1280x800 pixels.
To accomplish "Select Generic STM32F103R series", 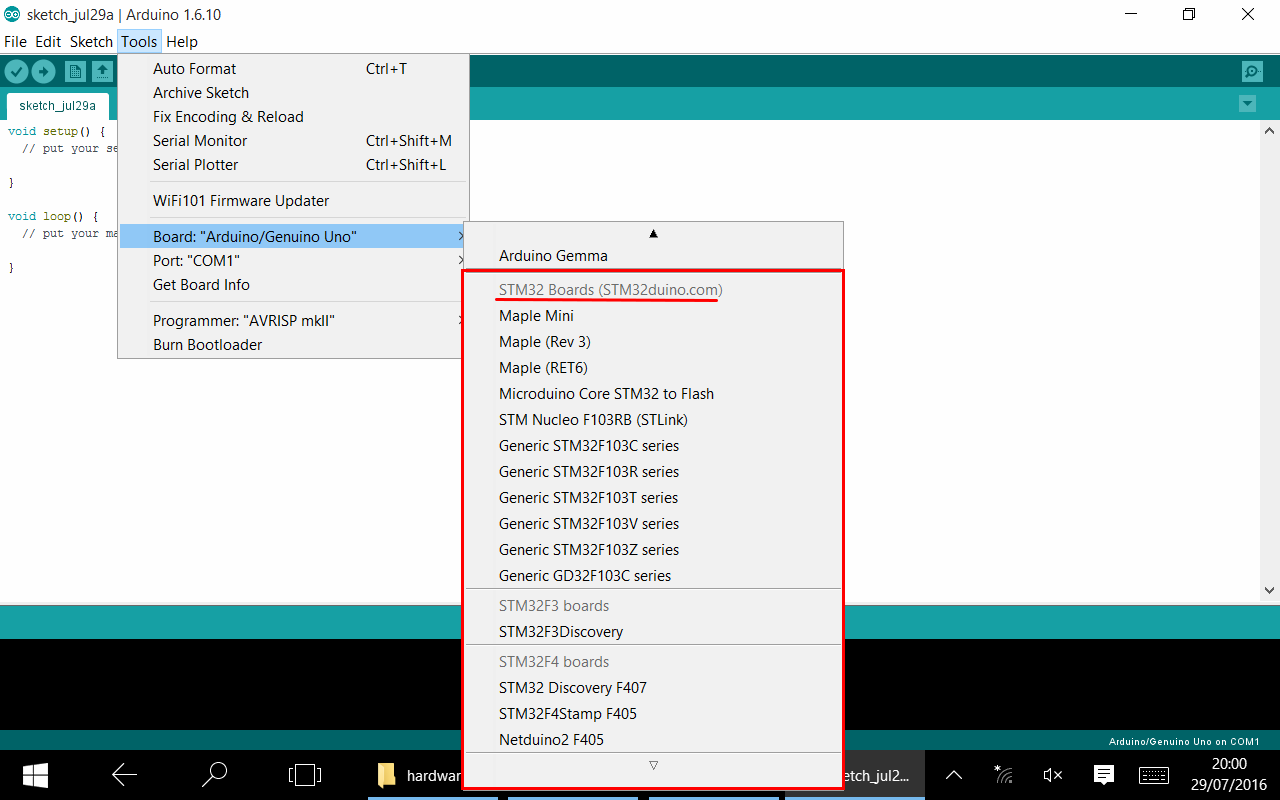I will pos(654,472).
